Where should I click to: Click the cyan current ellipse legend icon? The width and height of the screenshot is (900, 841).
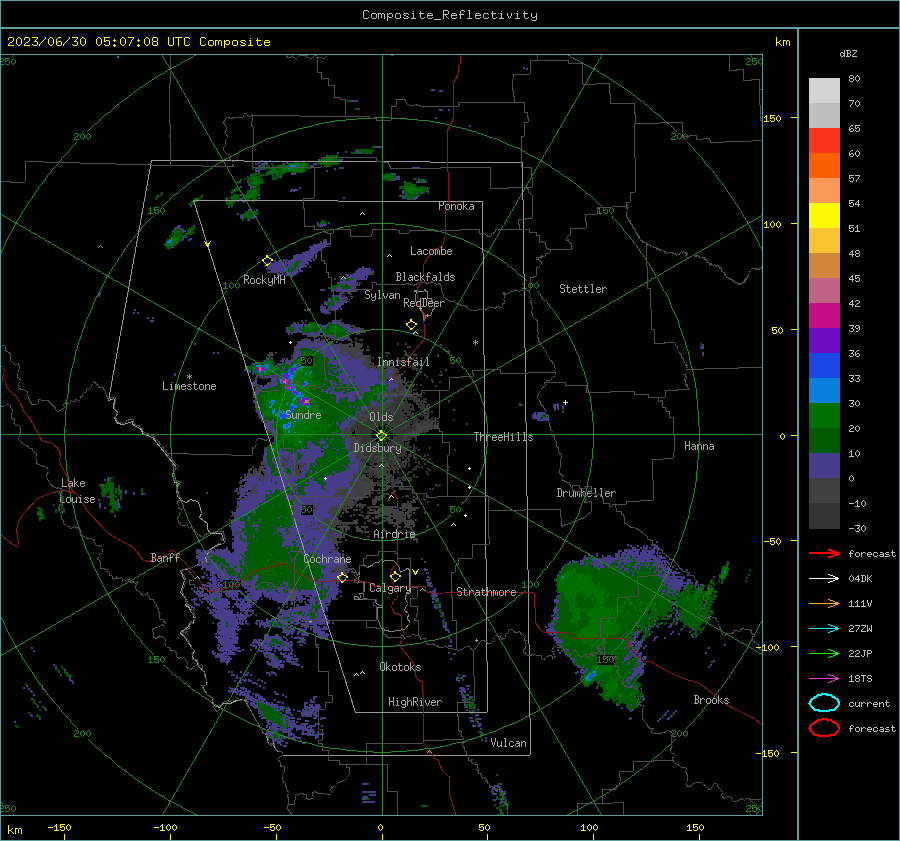(824, 703)
